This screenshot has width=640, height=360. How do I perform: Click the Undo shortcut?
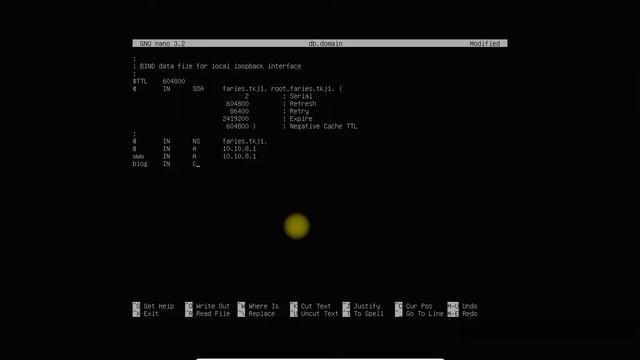pos(462,306)
